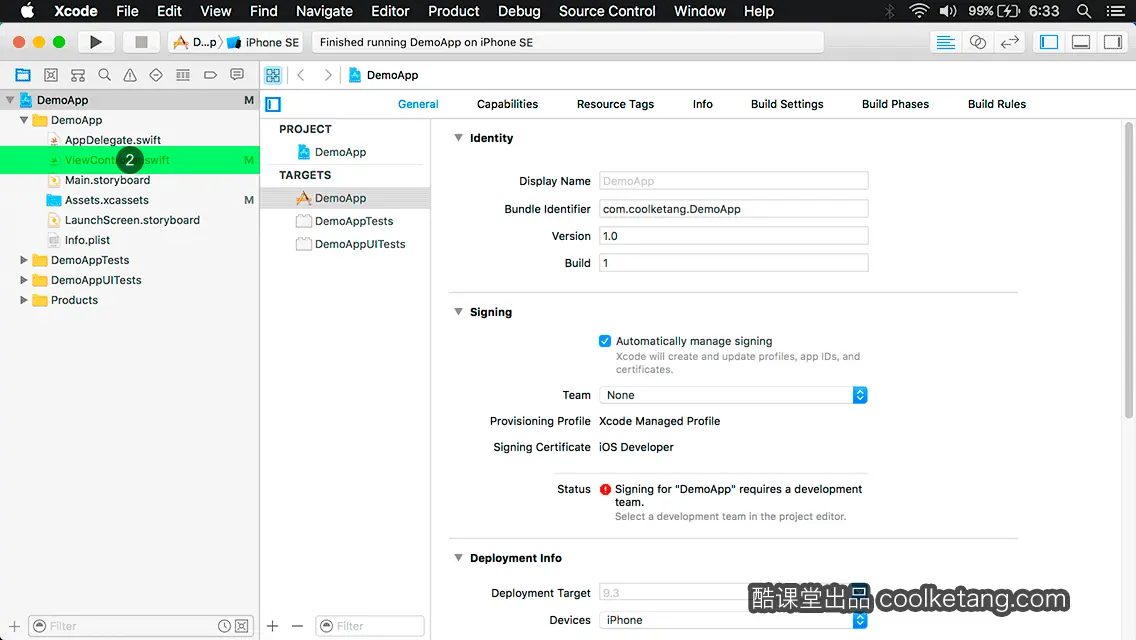
Task: Collapse the Identity section
Action: [459, 138]
